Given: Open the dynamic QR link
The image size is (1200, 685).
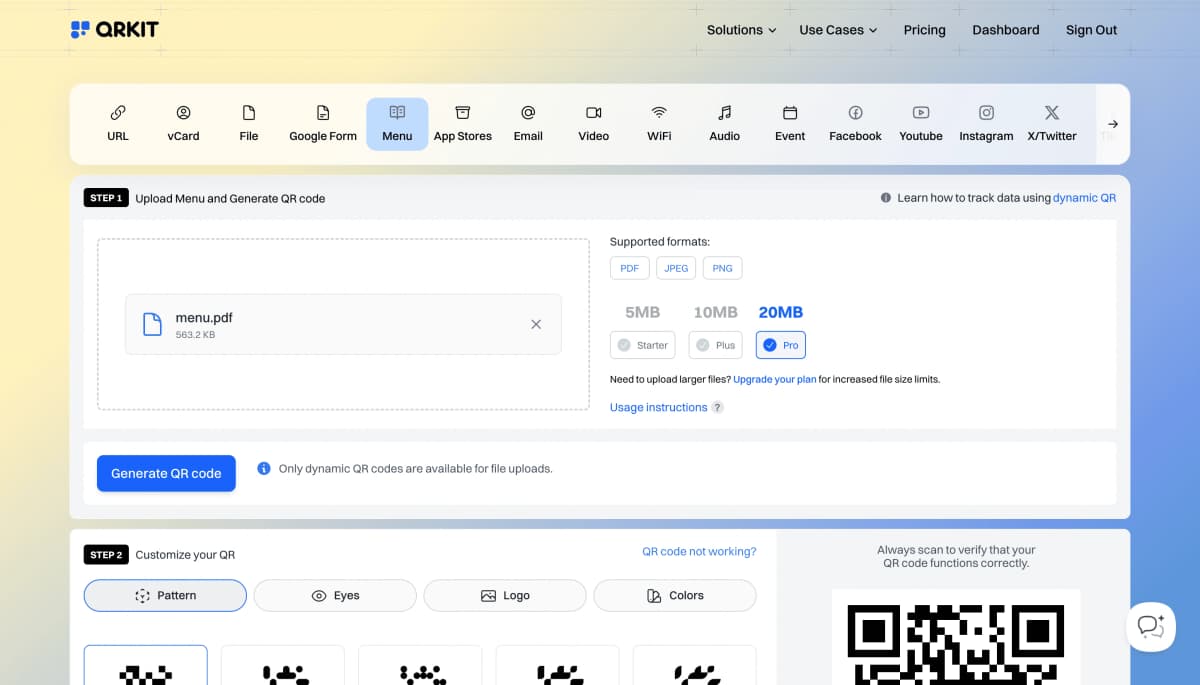Looking at the screenshot, I should [1084, 198].
